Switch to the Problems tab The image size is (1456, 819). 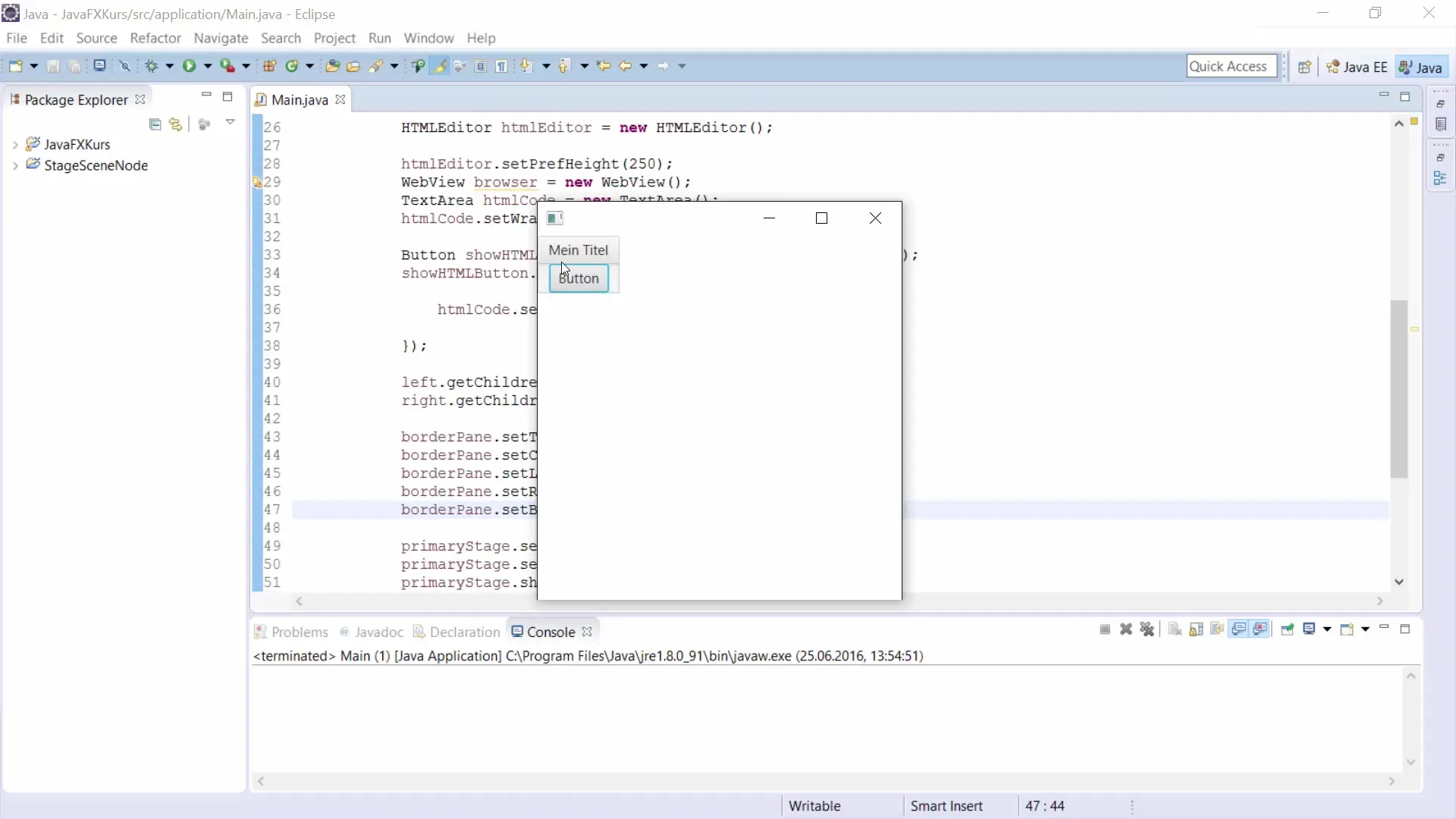point(291,632)
